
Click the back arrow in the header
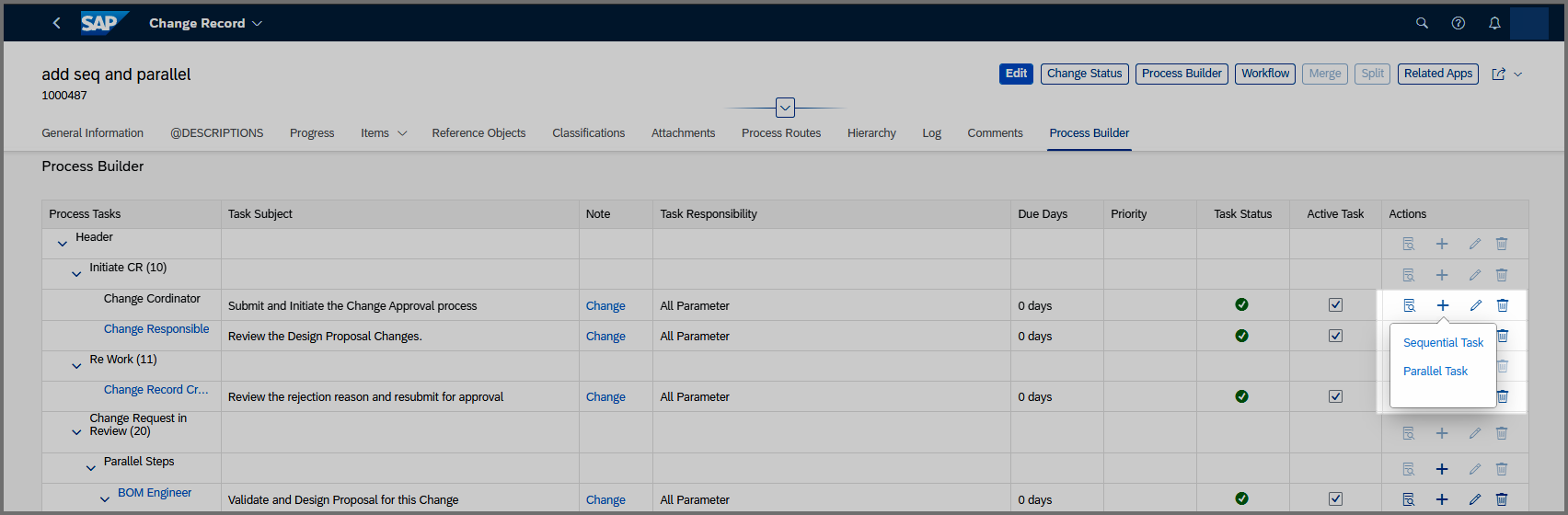[x=57, y=23]
